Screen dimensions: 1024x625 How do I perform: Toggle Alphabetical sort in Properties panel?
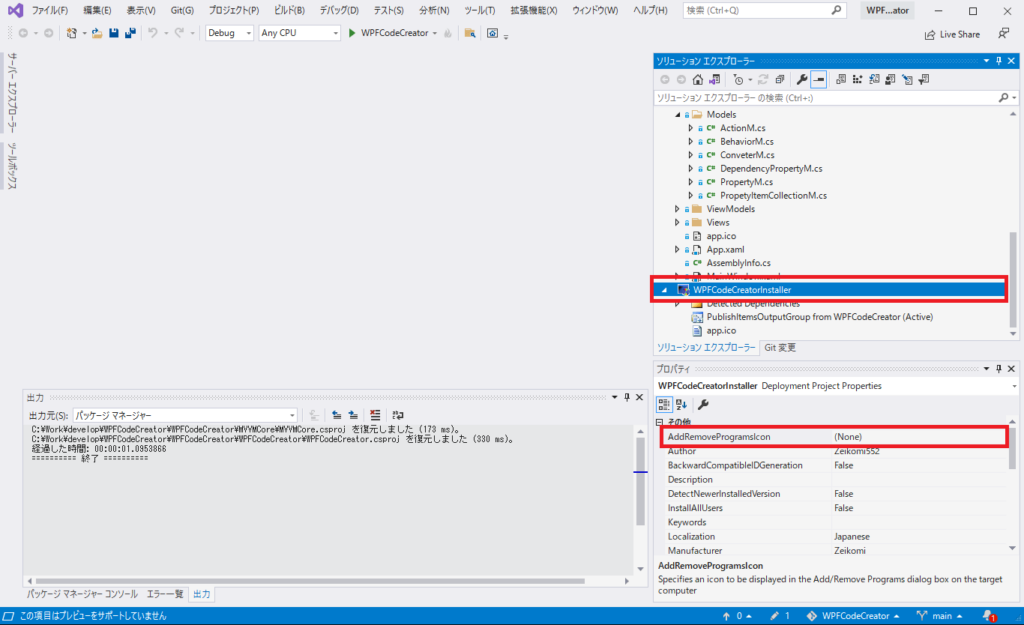tap(681, 404)
